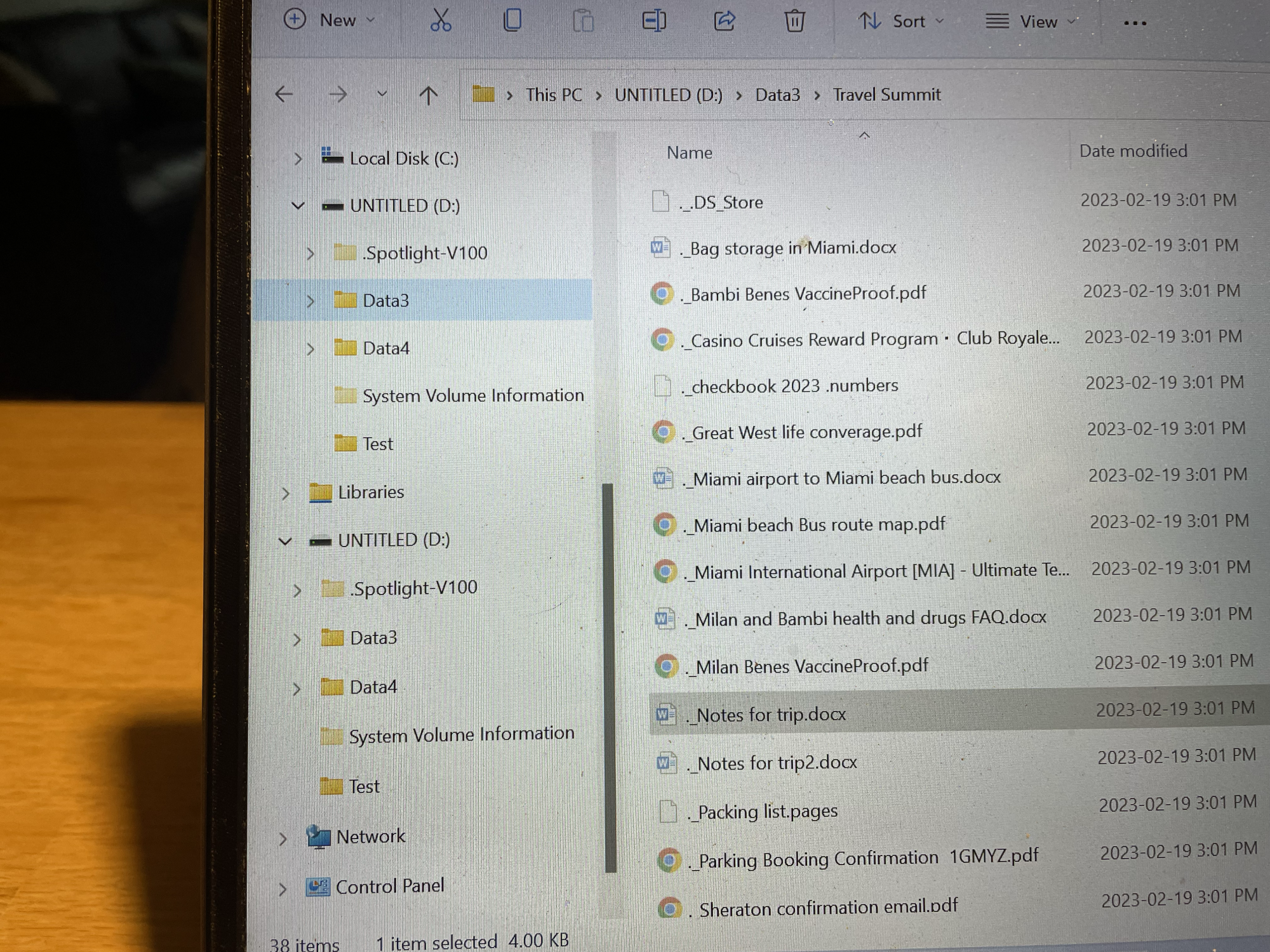Click the Paste clipboard icon
This screenshot has width=1270, height=952.
coord(582,21)
